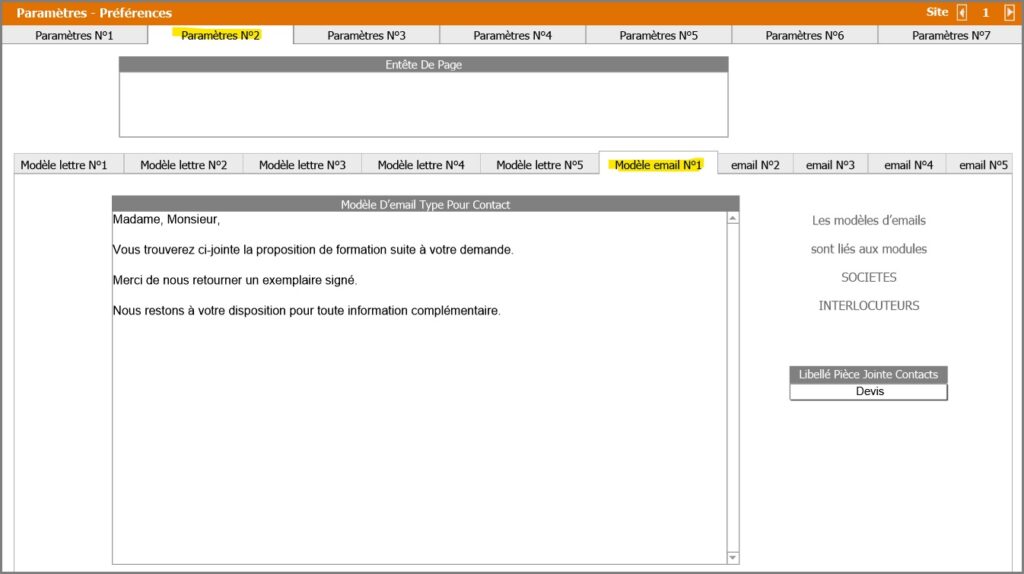Viewport: 1024px width, 574px height.
Task: Open Modèle lettre N°3 tab
Action: (302, 165)
